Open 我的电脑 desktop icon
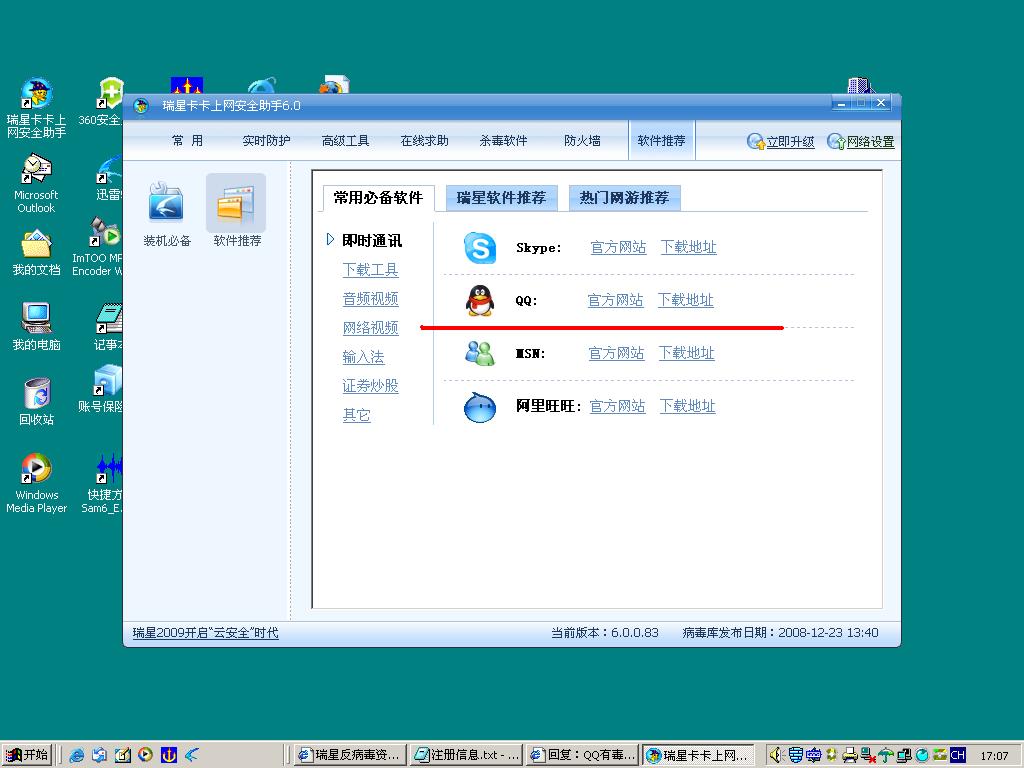1024x768 pixels. click(x=37, y=327)
